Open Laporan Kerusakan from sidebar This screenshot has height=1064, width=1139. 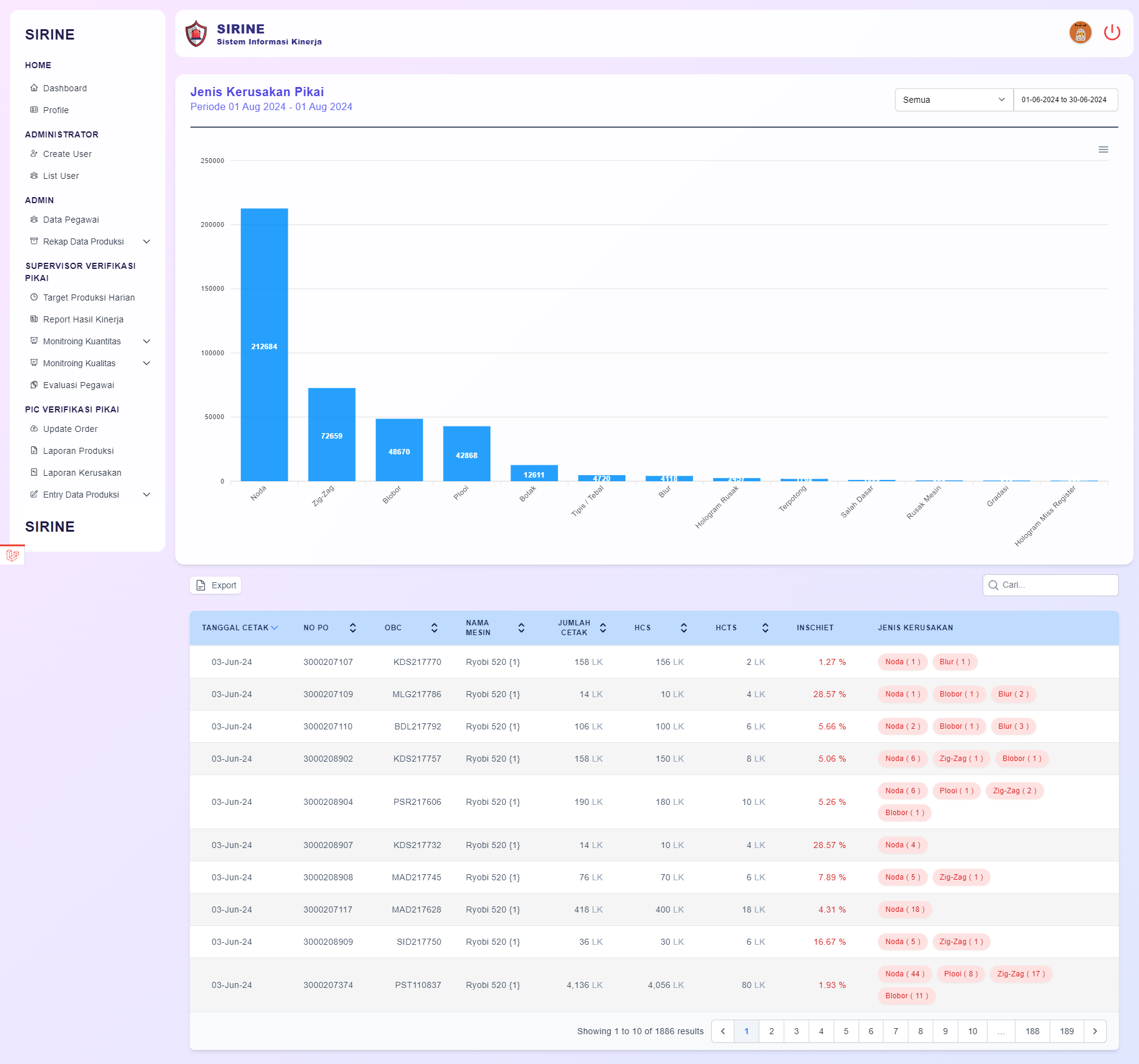coord(82,473)
